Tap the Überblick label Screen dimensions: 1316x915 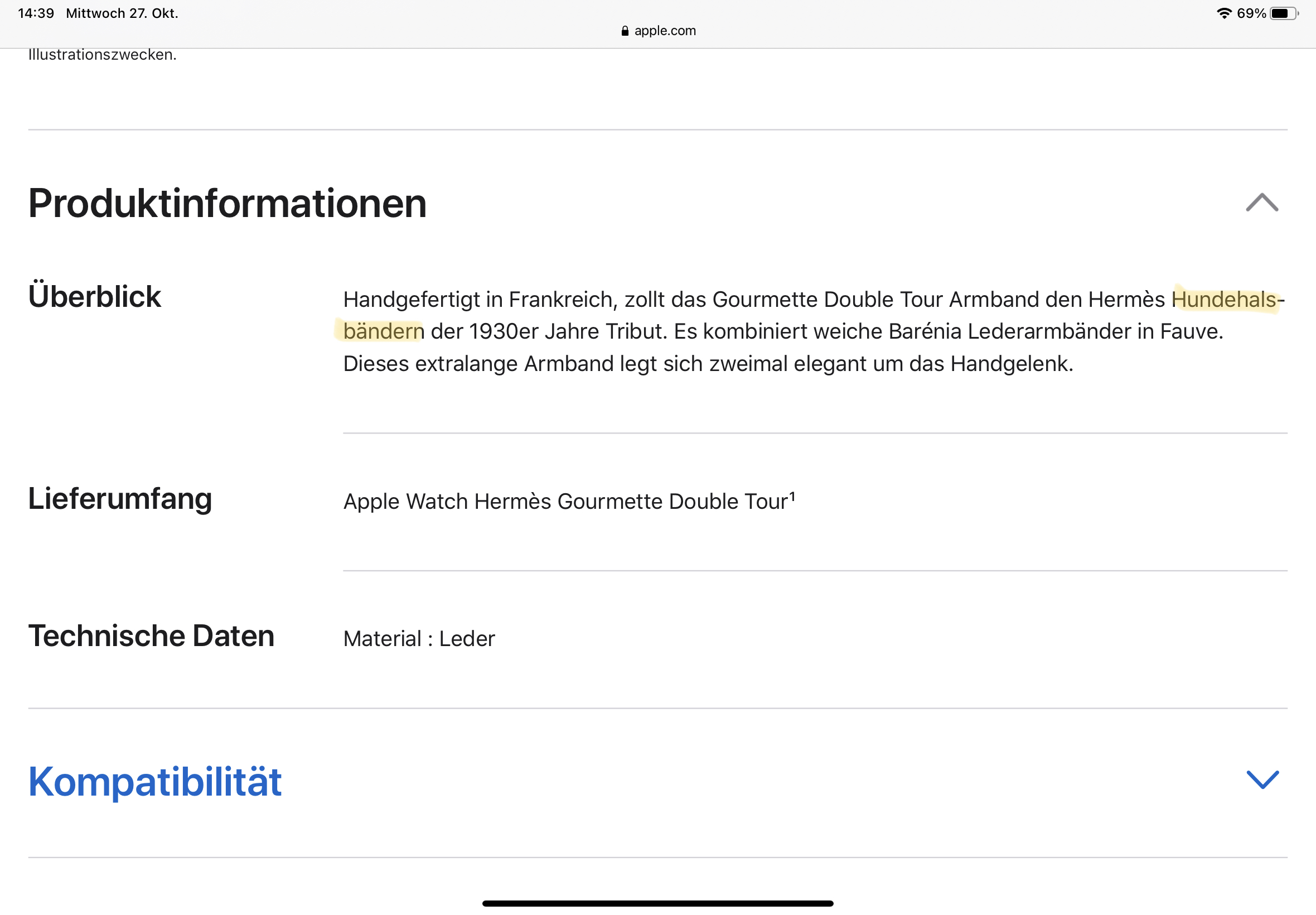point(95,297)
